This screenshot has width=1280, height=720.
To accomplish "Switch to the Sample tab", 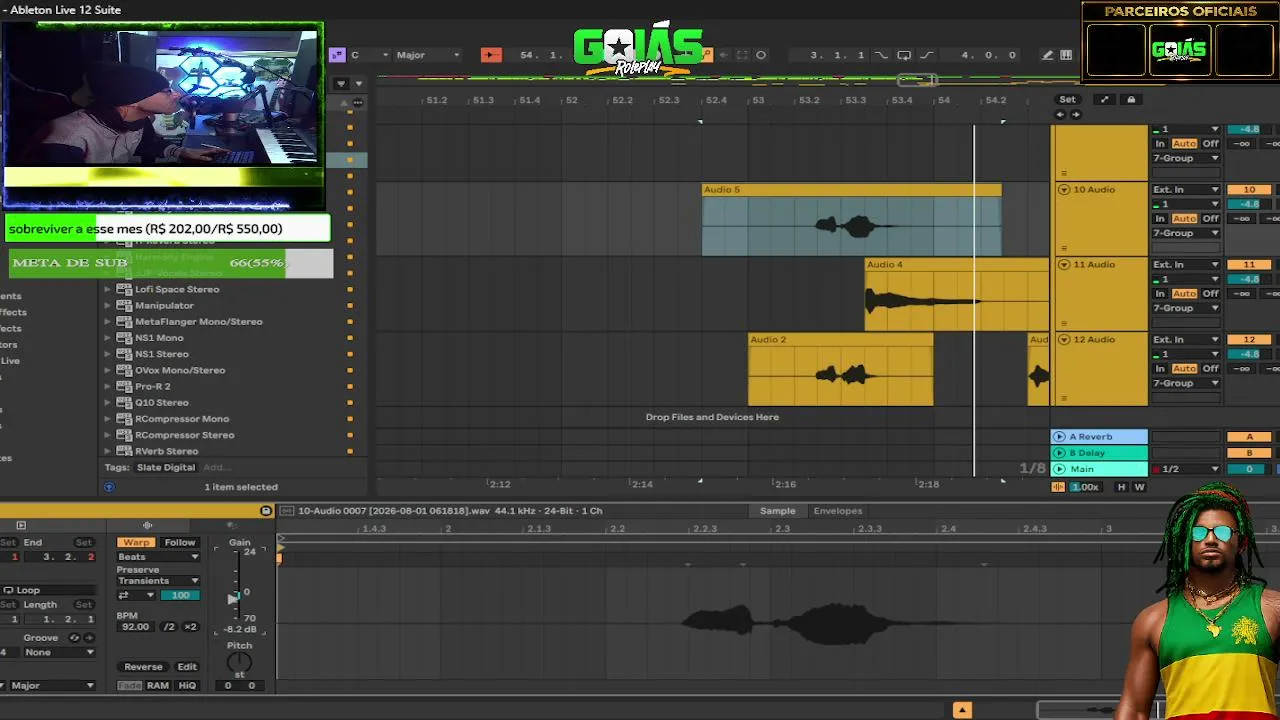I will pyautogui.click(x=777, y=511).
